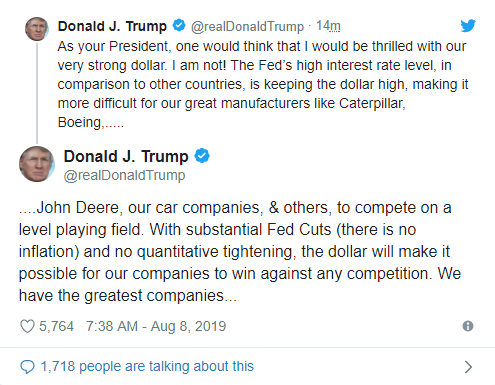The image size is (495, 385).
Task: Click the 5,764 likes count
Action: [x=56, y=326]
